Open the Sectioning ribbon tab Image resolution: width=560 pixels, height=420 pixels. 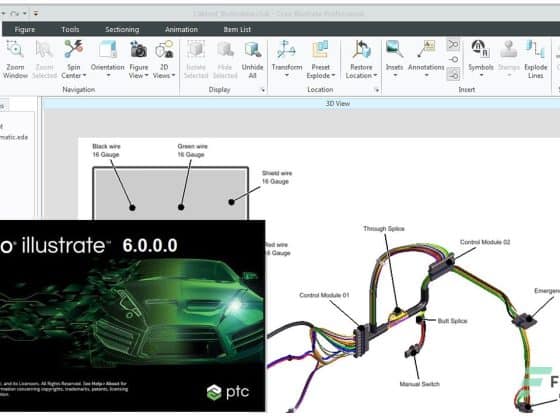[x=122, y=29]
